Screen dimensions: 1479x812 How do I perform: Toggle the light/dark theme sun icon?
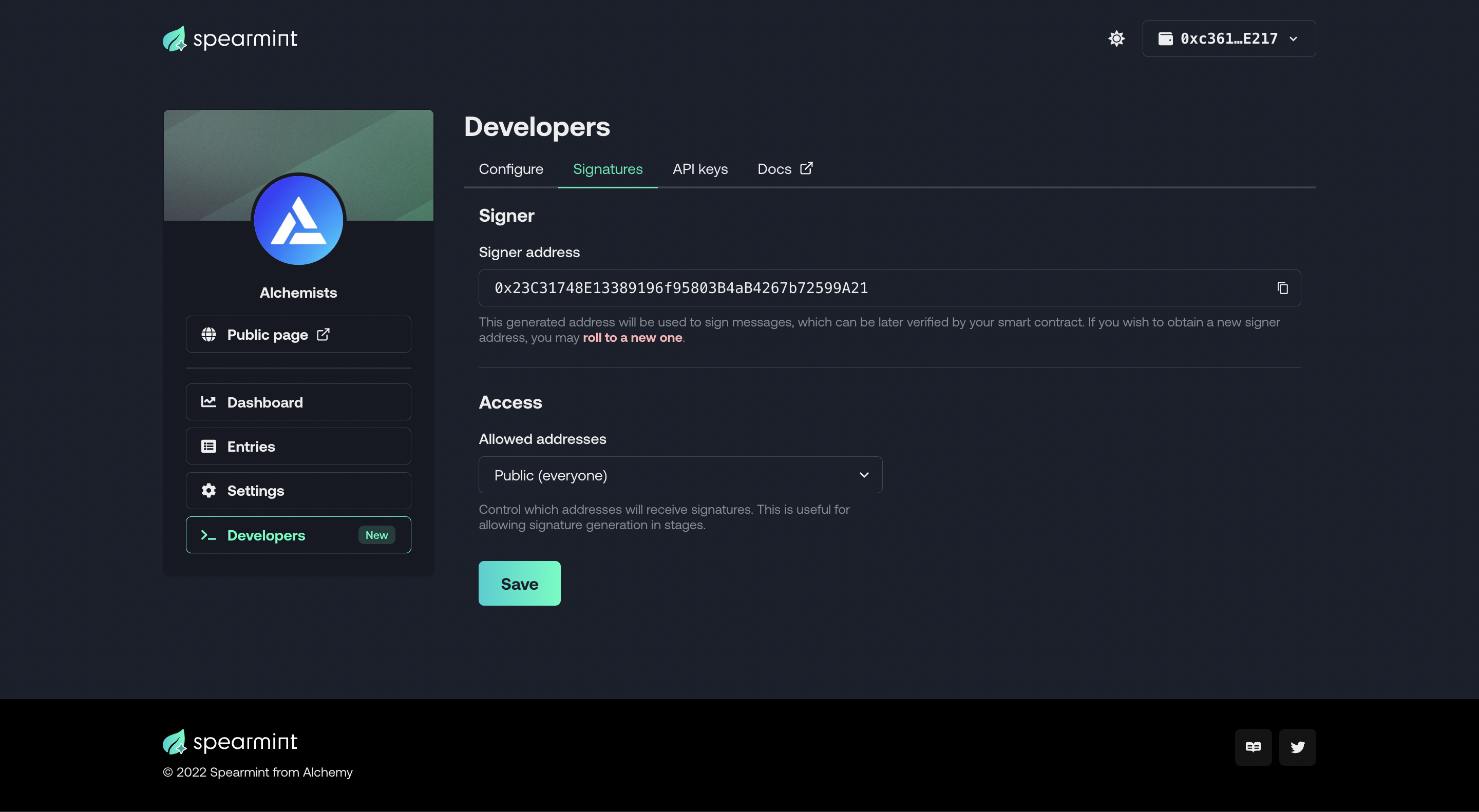tap(1116, 38)
